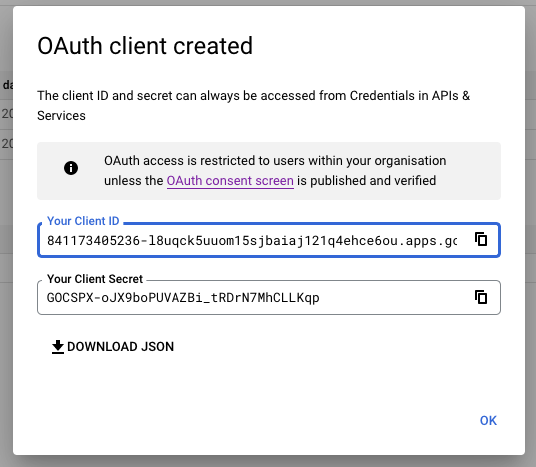Click the "Your Client ID" field label

tap(83, 221)
